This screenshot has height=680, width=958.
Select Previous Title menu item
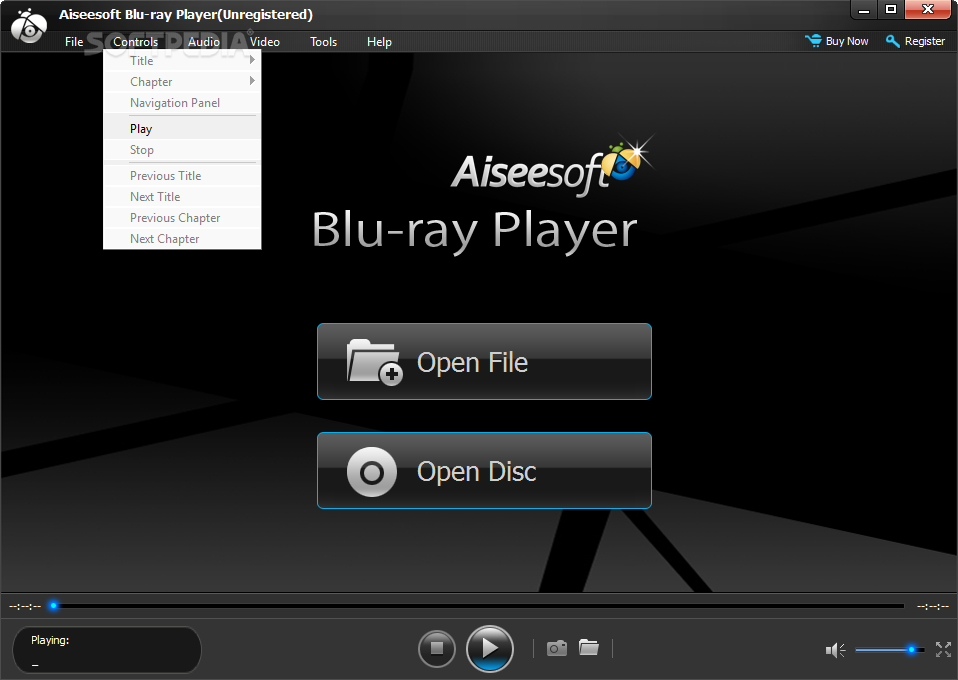coord(182,176)
